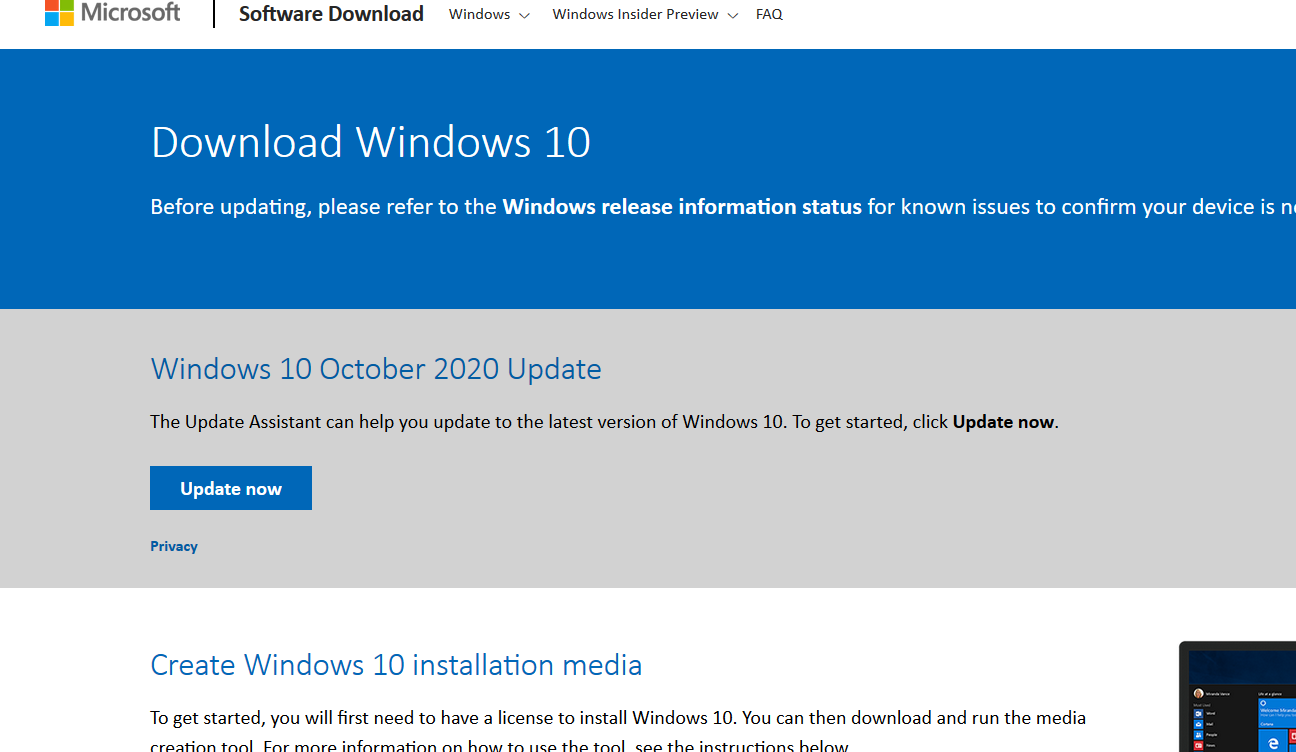1296x752 pixels.
Task: Open the FAQ page
Action: (x=769, y=14)
